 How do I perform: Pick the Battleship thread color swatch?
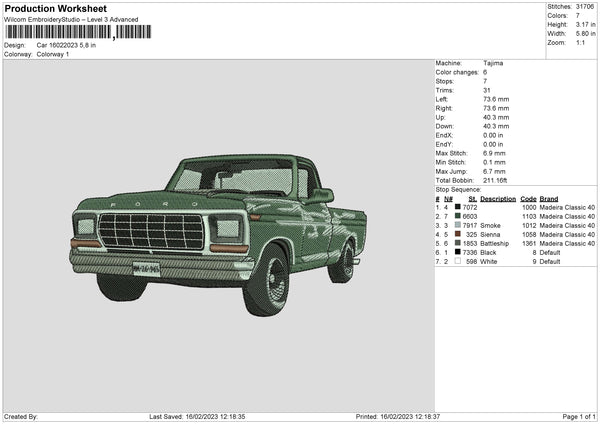[x=458, y=243]
